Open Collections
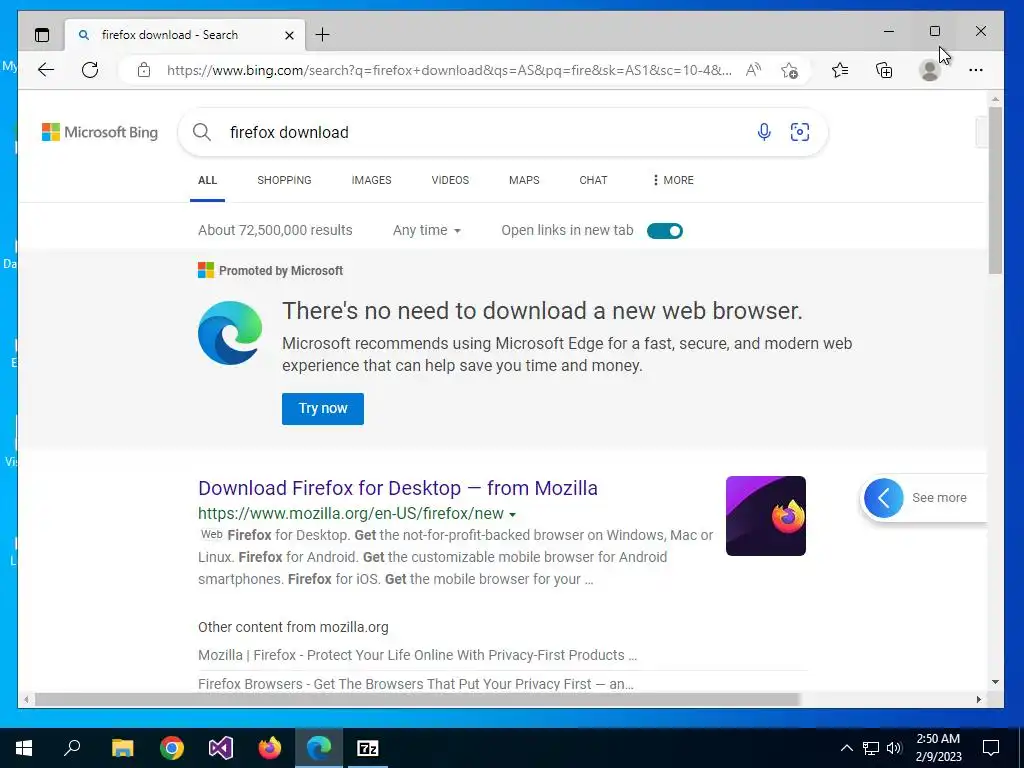The height and width of the screenshot is (768, 1024). coord(884,70)
